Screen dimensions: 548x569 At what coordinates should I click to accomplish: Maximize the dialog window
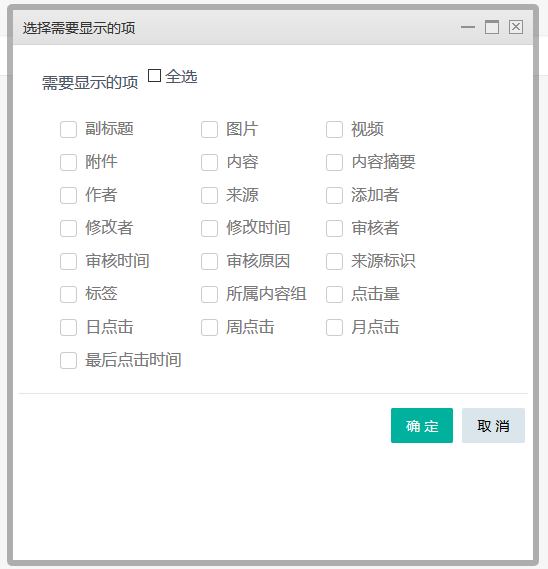[x=492, y=27]
